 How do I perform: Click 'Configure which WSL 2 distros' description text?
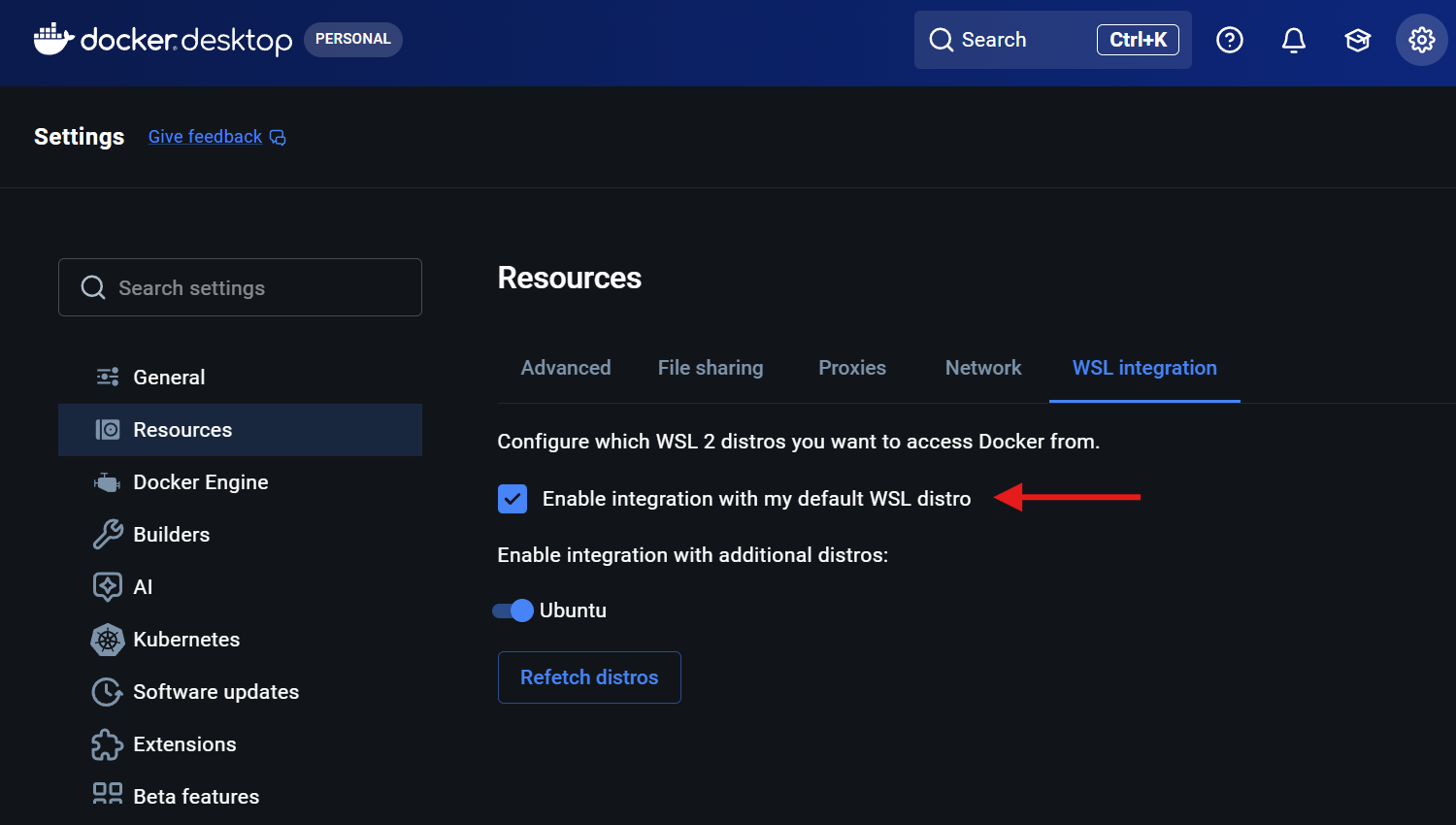[x=798, y=442]
